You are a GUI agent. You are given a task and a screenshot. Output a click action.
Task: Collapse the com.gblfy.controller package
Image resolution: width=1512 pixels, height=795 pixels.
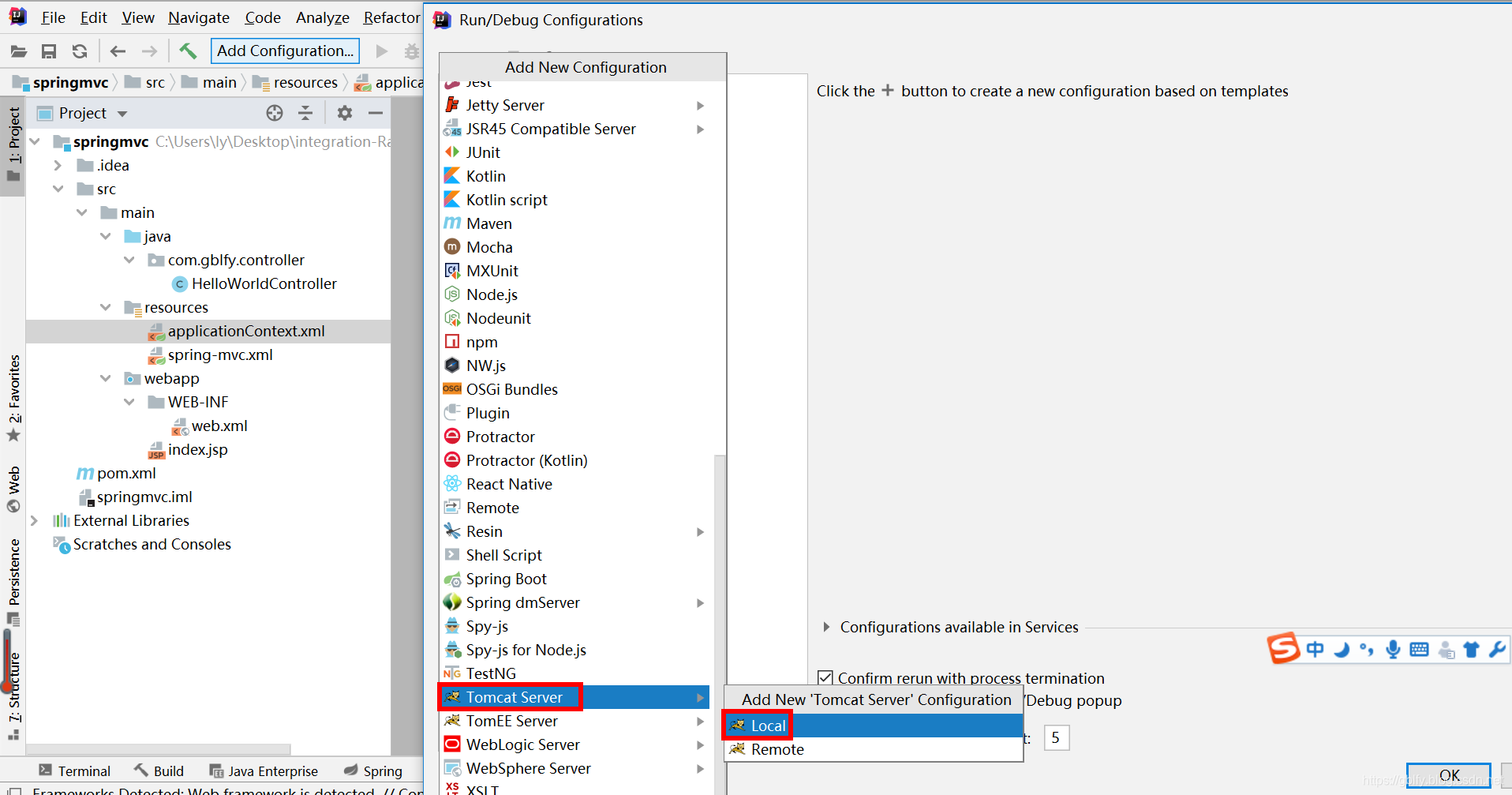[129, 260]
